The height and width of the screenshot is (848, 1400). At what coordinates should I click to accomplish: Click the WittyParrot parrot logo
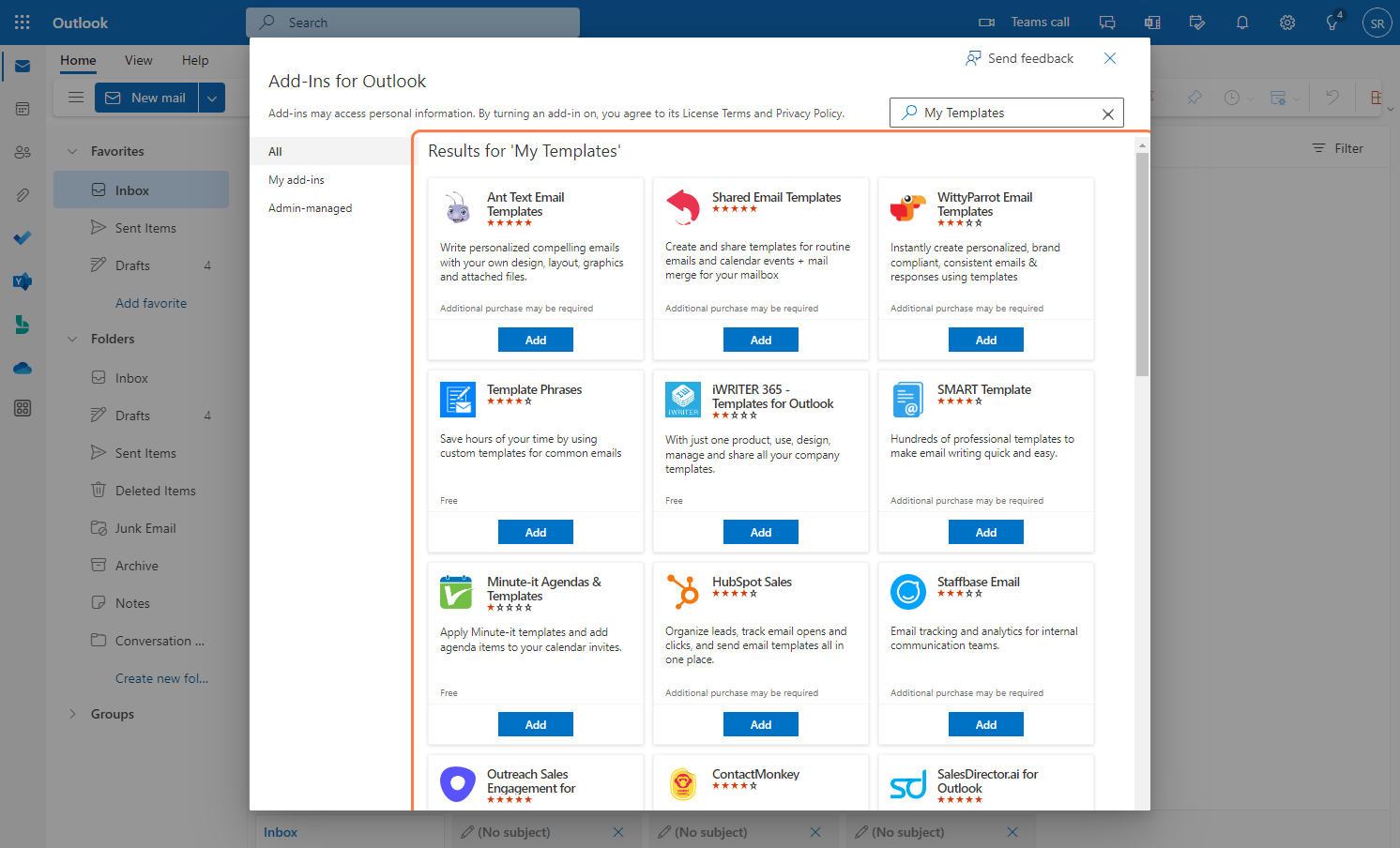point(908,207)
